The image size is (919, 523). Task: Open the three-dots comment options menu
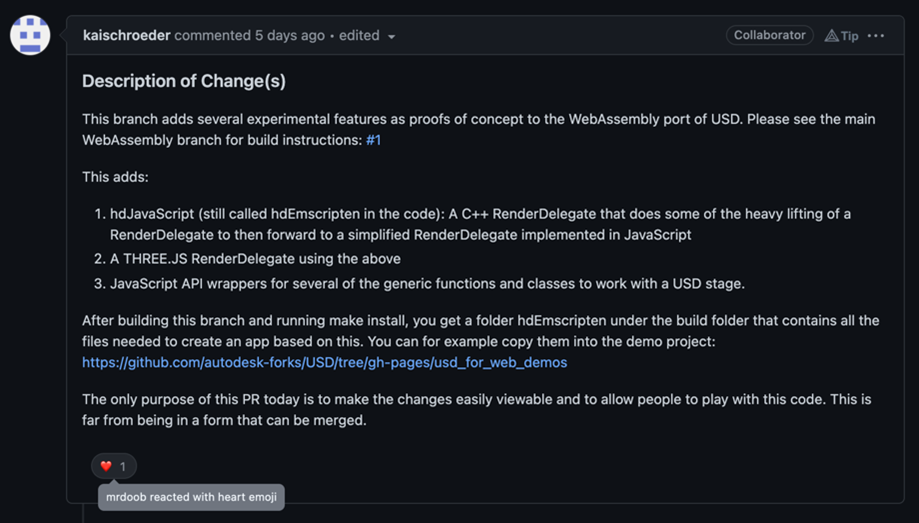[x=876, y=36]
